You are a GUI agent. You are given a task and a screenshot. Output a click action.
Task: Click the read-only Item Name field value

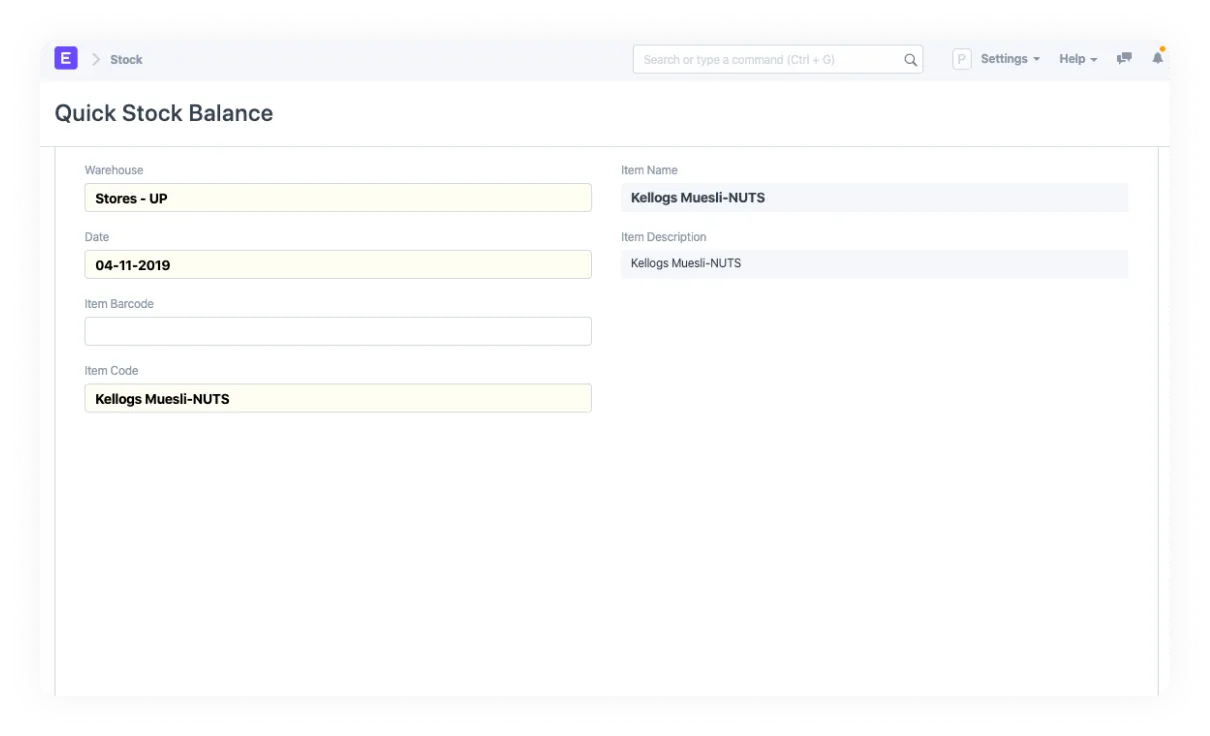click(x=873, y=198)
